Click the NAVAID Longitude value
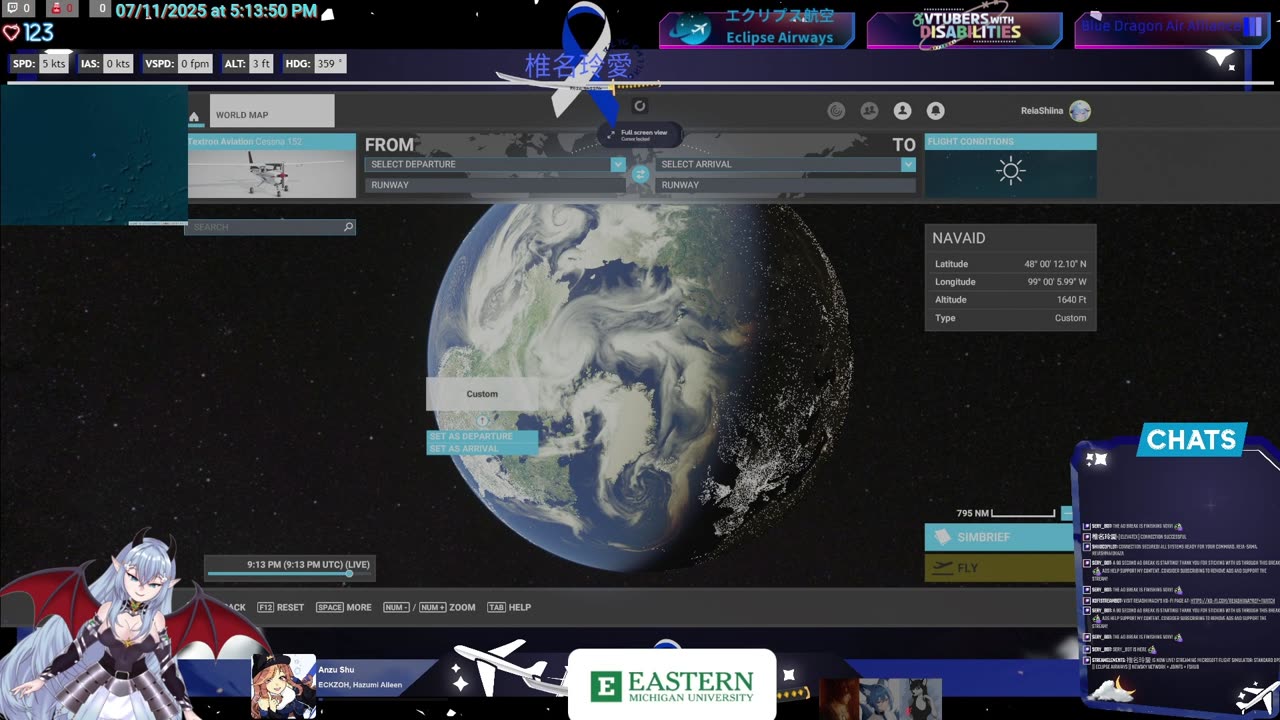This screenshot has width=1280, height=720. [x=1057, y=282]
